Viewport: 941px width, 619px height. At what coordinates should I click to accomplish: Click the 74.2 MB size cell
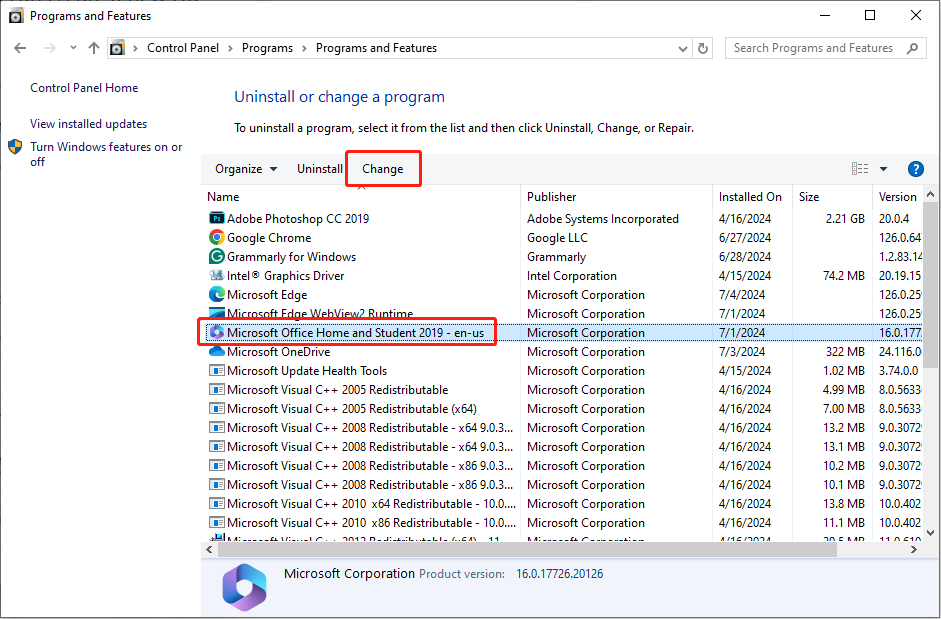[844, 276]
